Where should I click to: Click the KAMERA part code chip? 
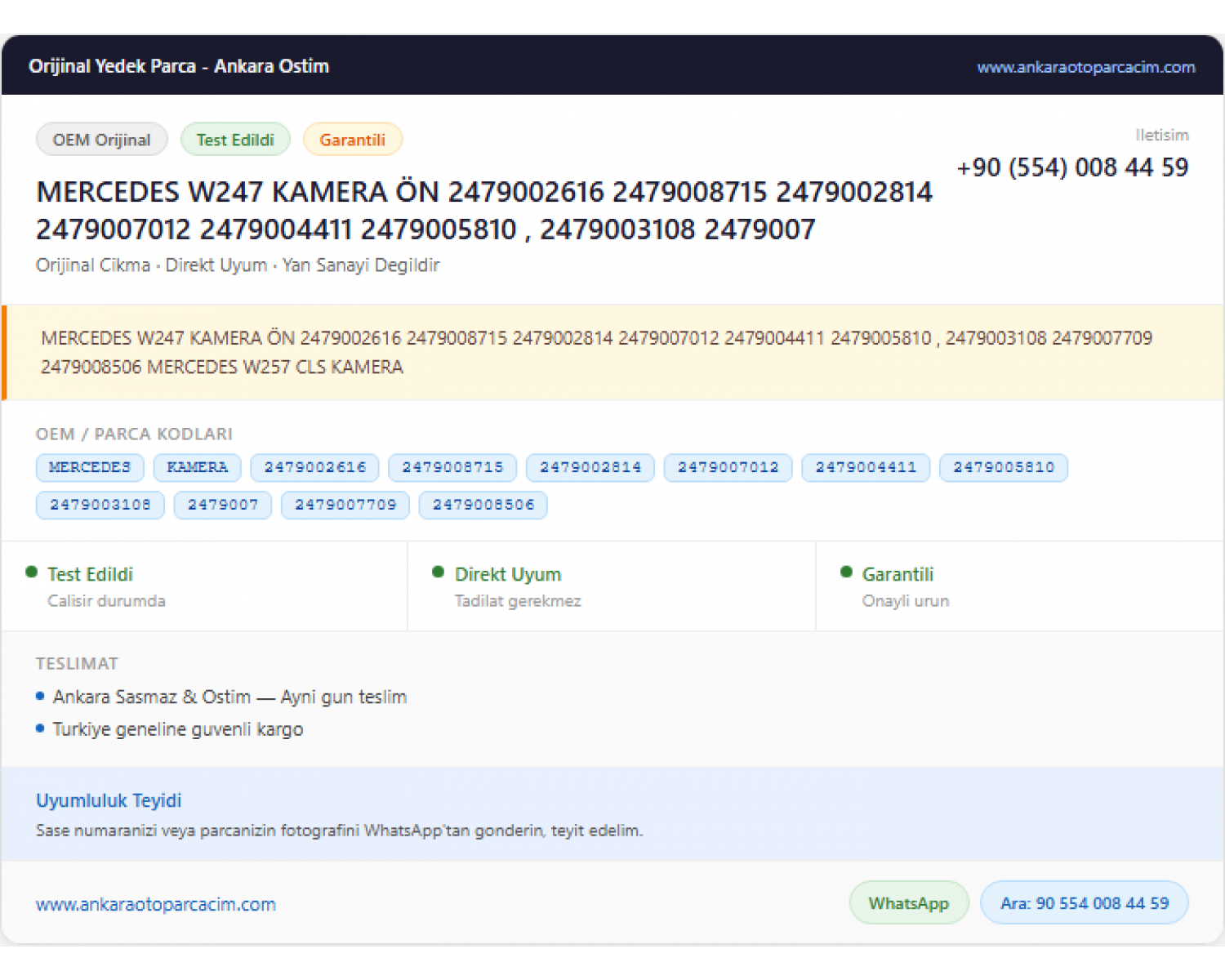click(x=198, y=468)
